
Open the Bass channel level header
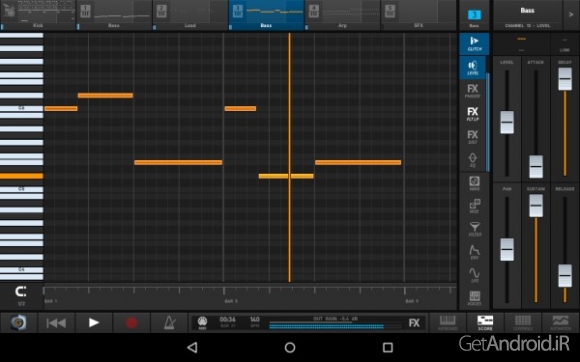[527, 16]
